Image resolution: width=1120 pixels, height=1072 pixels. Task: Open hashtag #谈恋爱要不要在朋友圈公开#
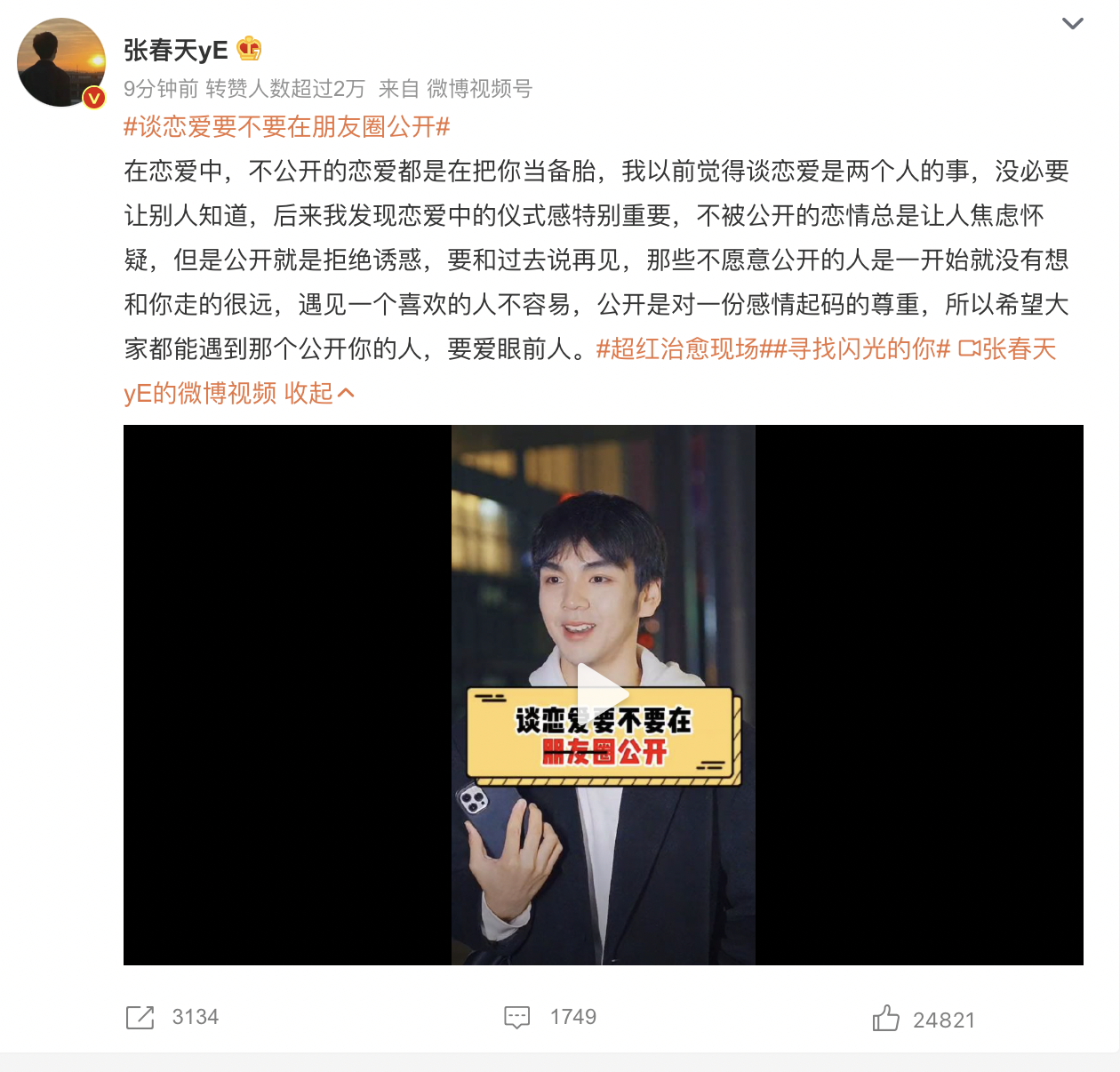(x=287, y=127)
